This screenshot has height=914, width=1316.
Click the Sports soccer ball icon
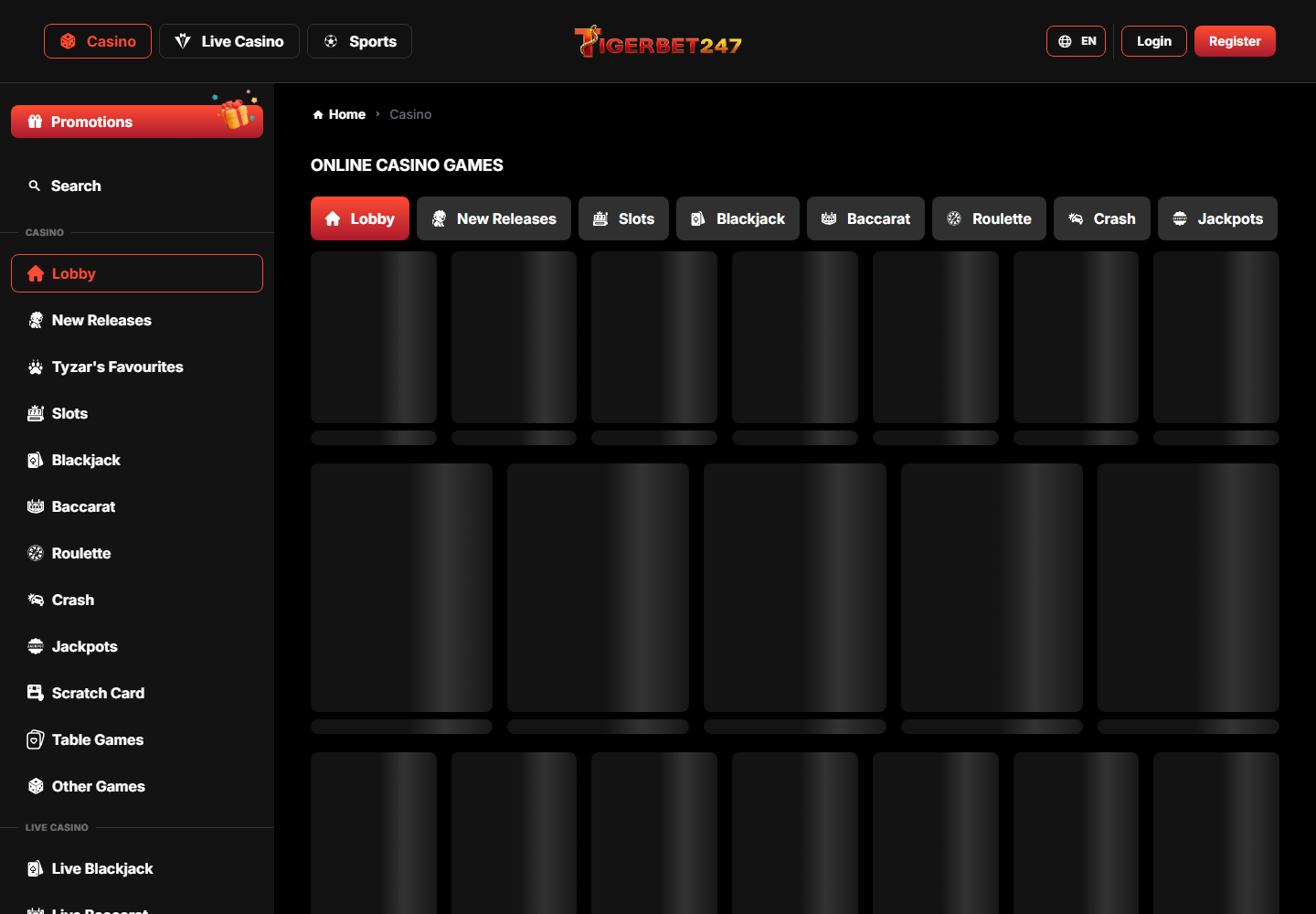(331, 41)
